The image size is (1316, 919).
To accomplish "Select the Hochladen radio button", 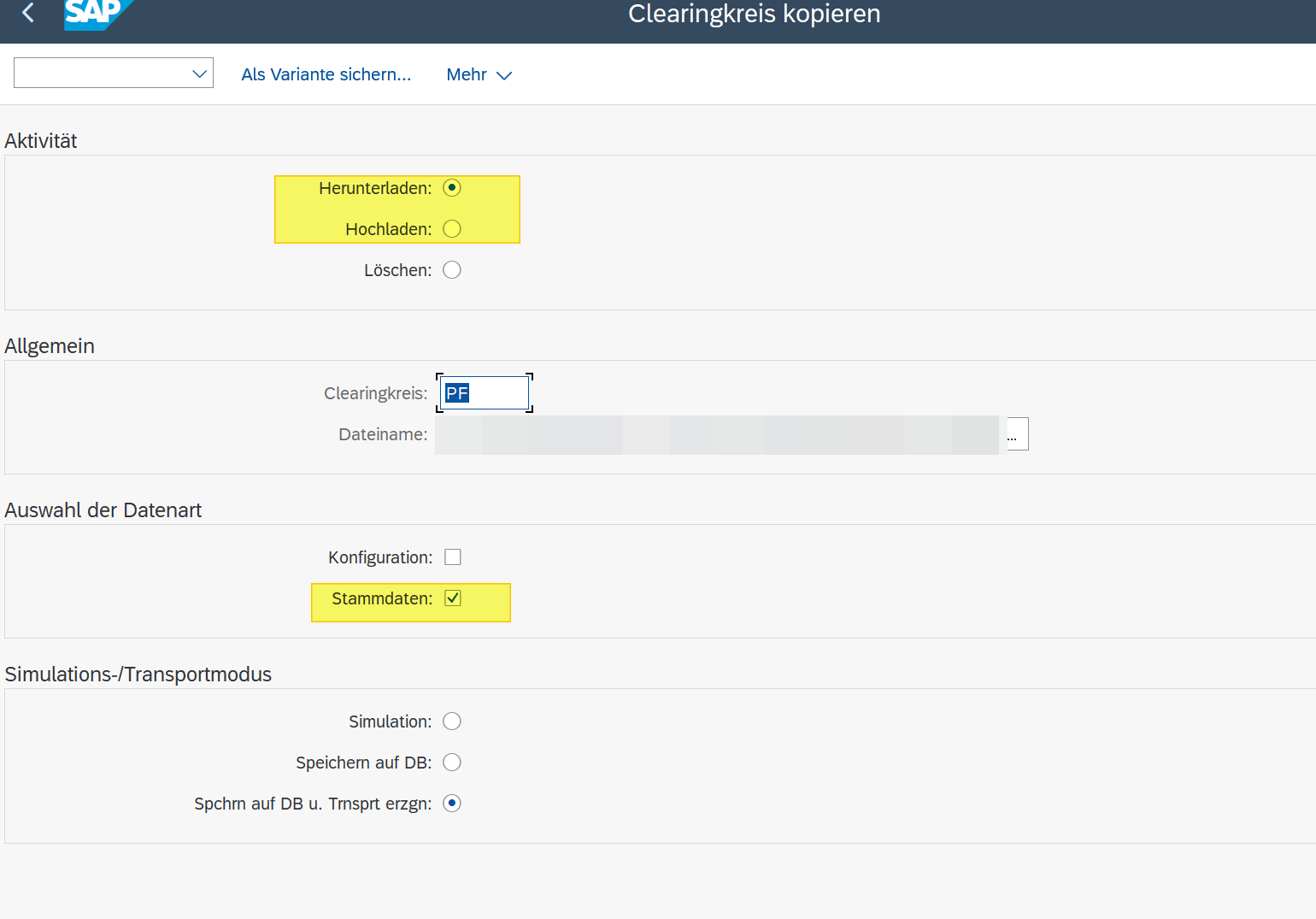I will (x=452, y=229).
